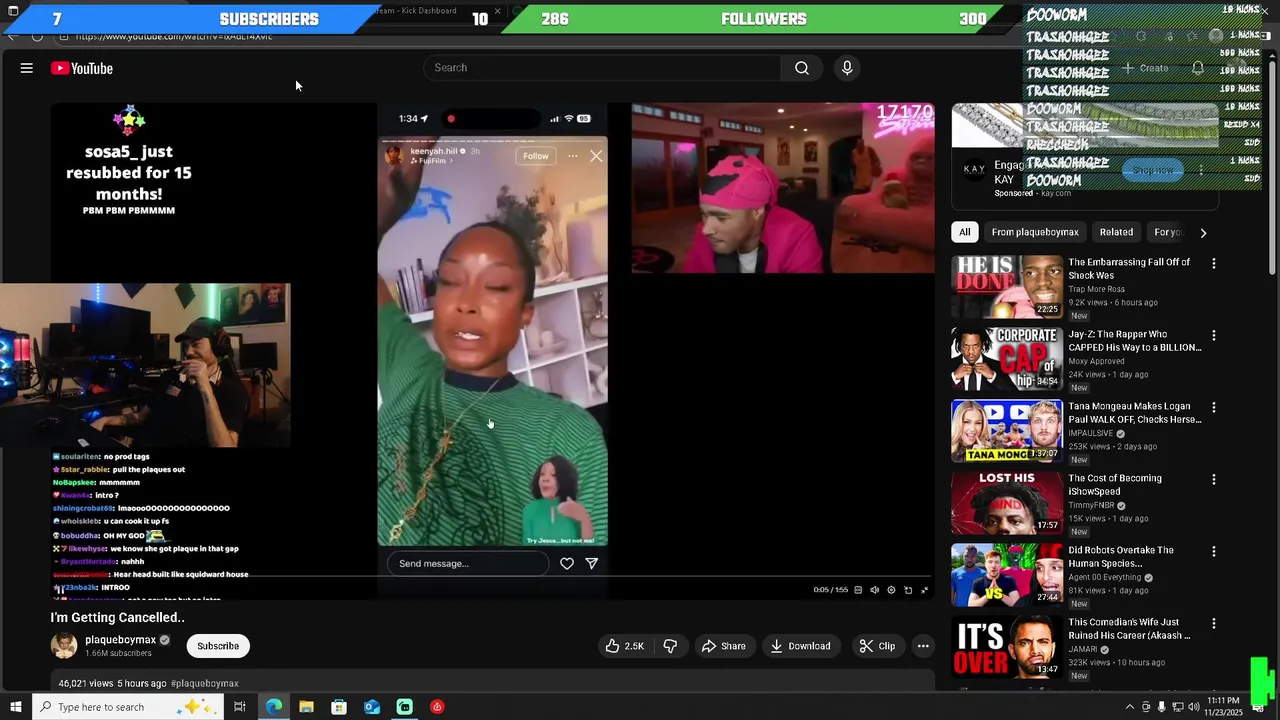Open options for the iShowSpeed video
1280x720 pixels.
pos(1214,479)
